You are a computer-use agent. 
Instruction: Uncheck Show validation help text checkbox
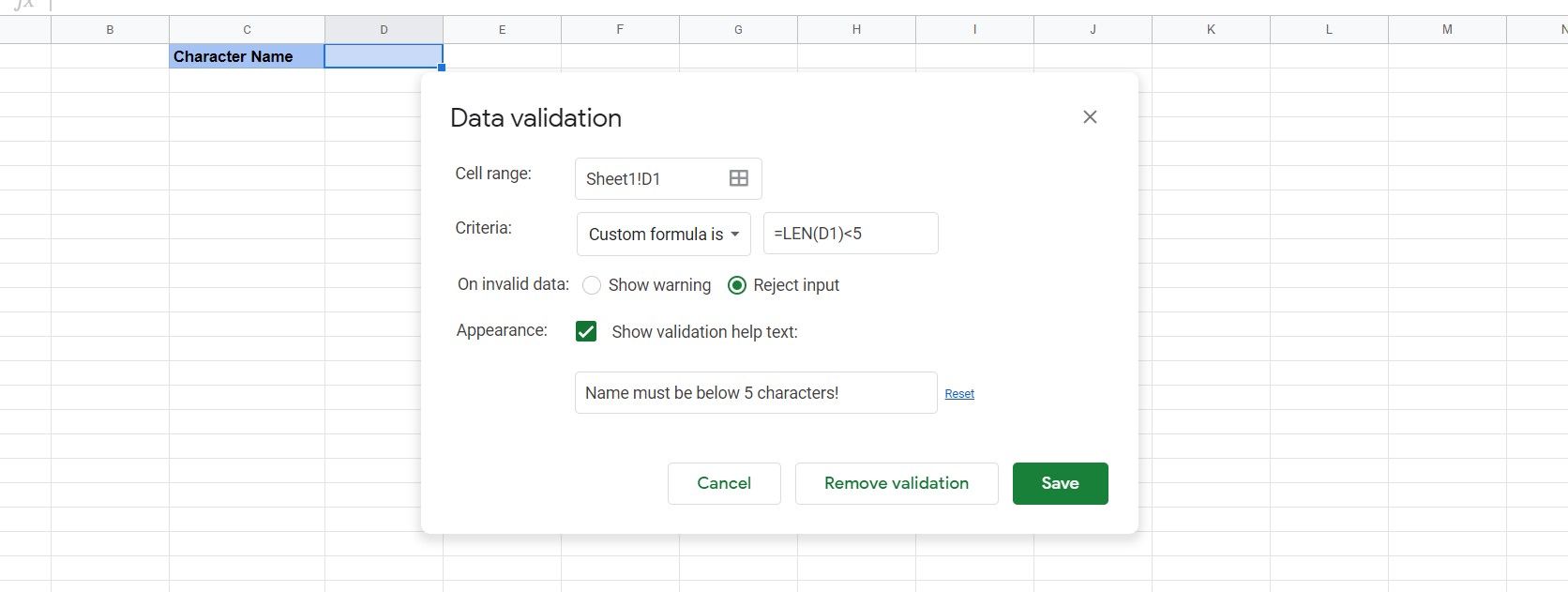(586, 331)
